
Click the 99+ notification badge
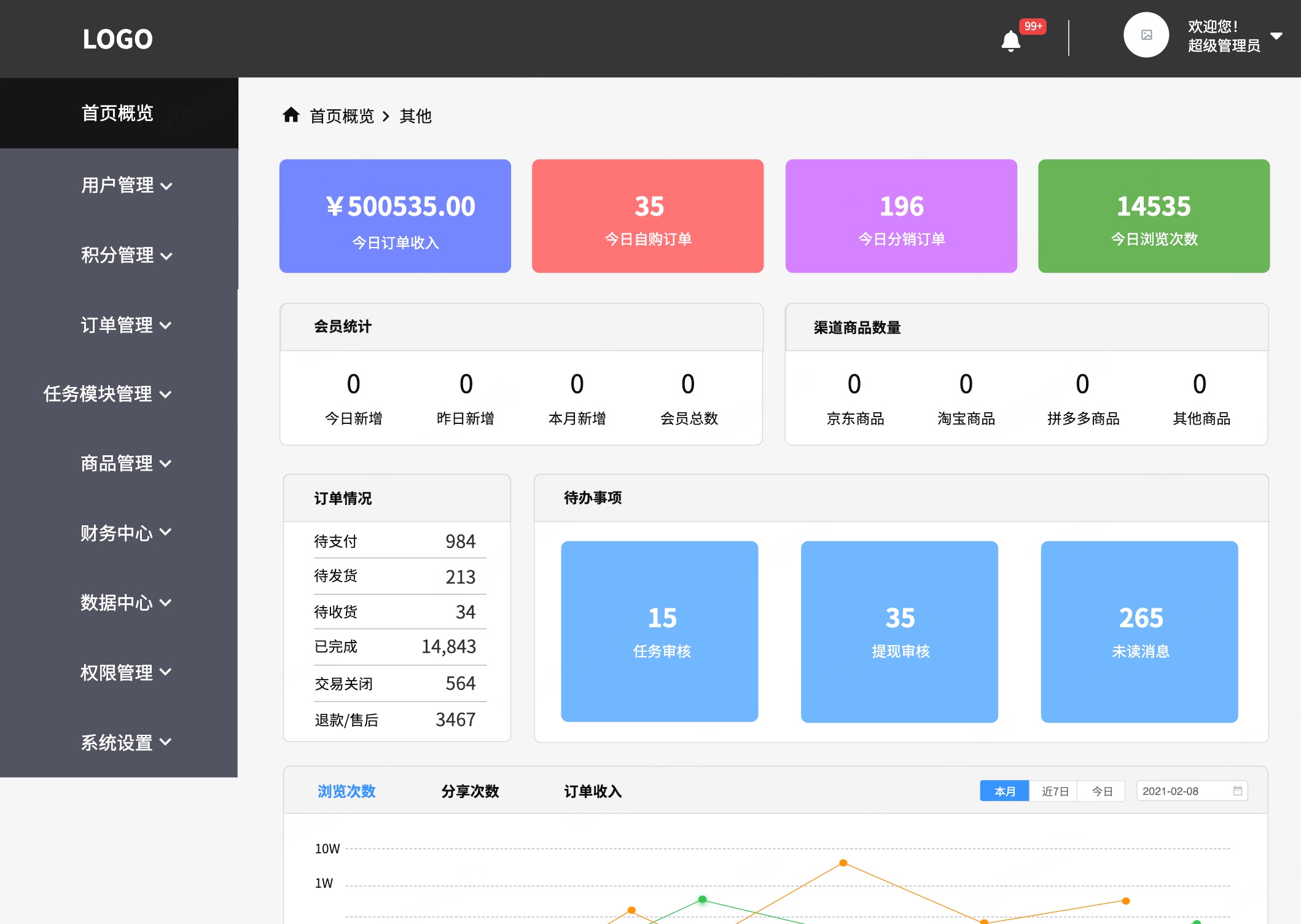click(x=1033, y=26)
